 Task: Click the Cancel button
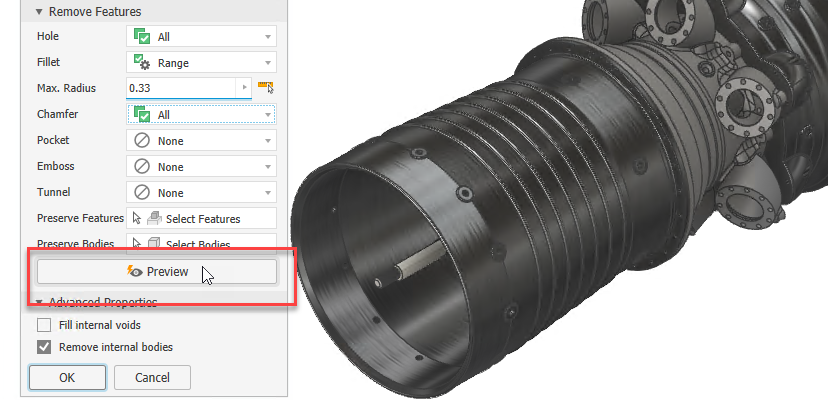152,377
